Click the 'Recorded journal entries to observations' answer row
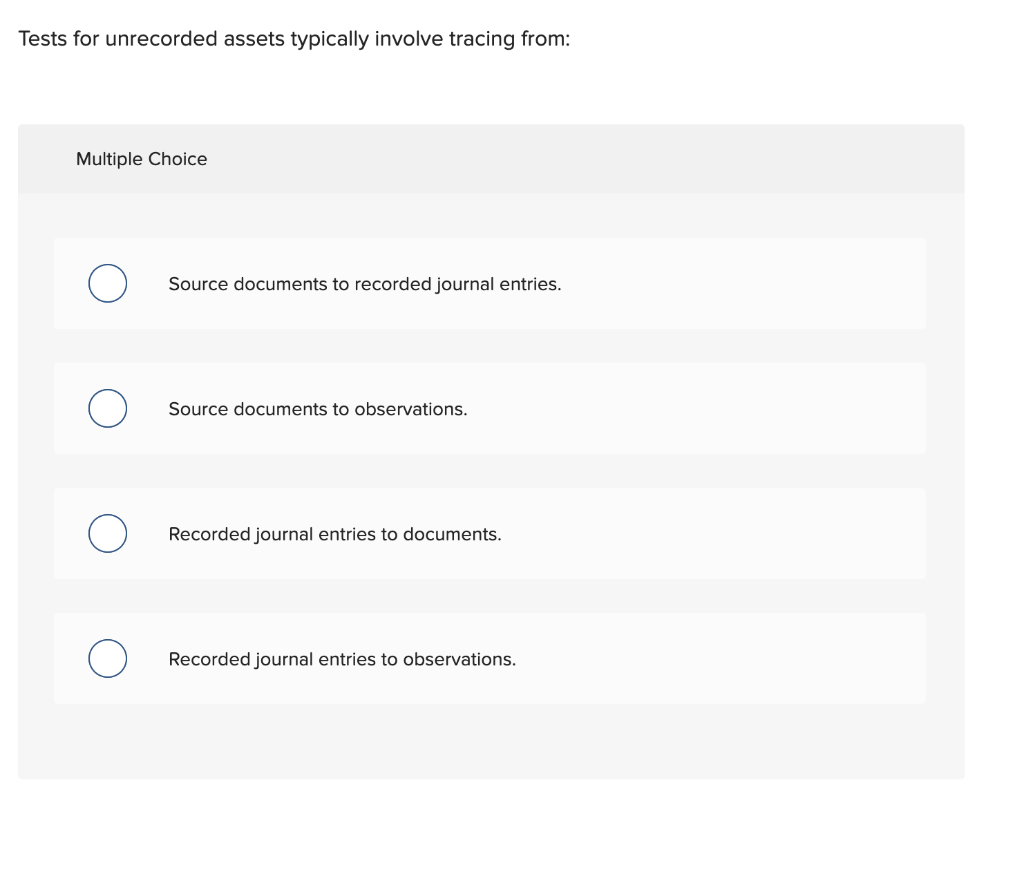The height and width of the screenshot is (872, 1024). (x=342, y=658)
